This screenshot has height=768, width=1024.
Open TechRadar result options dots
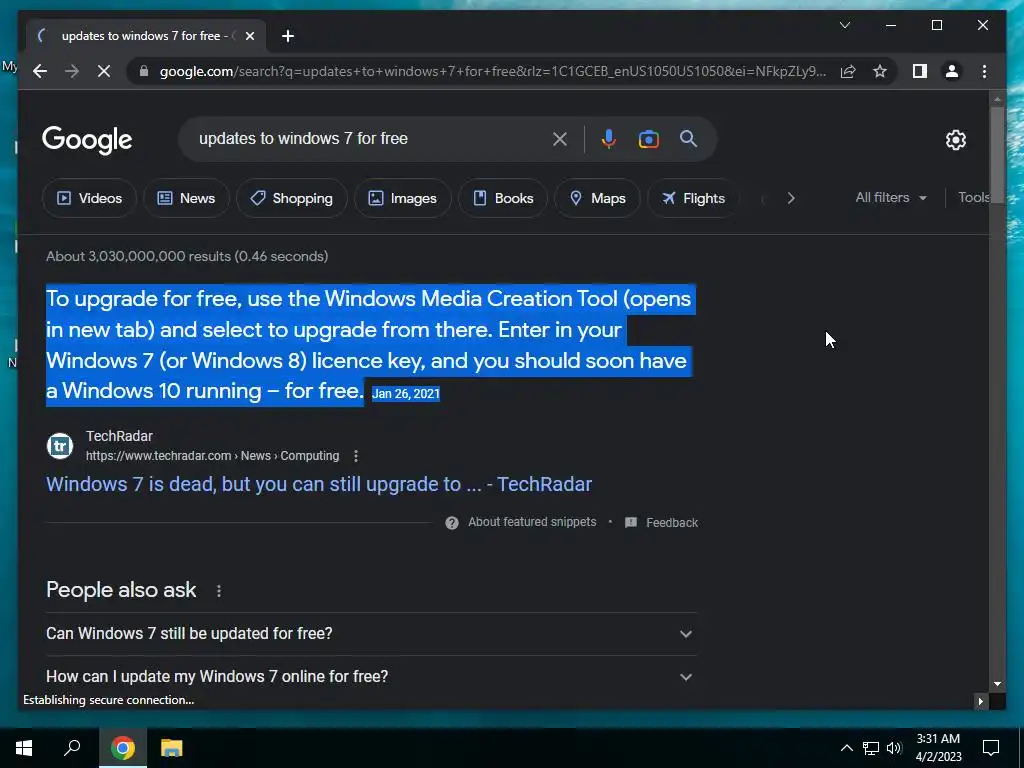point(356,456)
